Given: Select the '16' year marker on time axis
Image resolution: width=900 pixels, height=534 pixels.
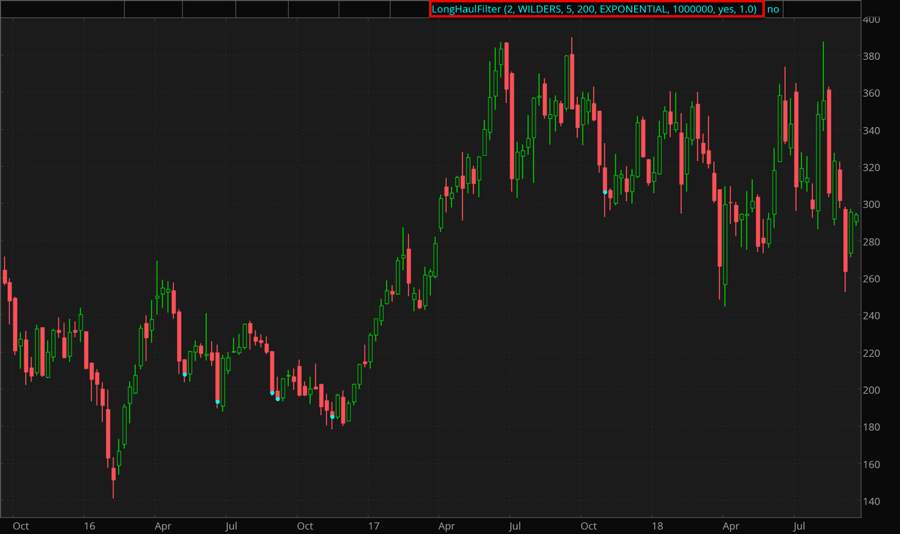Looking at the screenshot, I should (90, 525).
